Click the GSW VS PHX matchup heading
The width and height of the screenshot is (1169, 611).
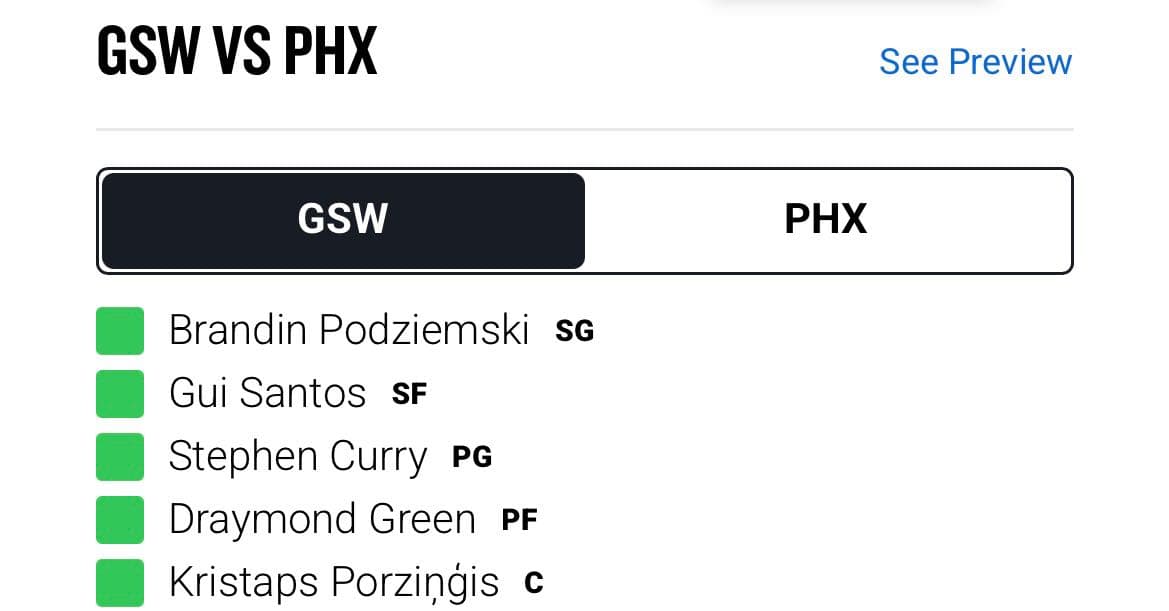click(237, 51)
